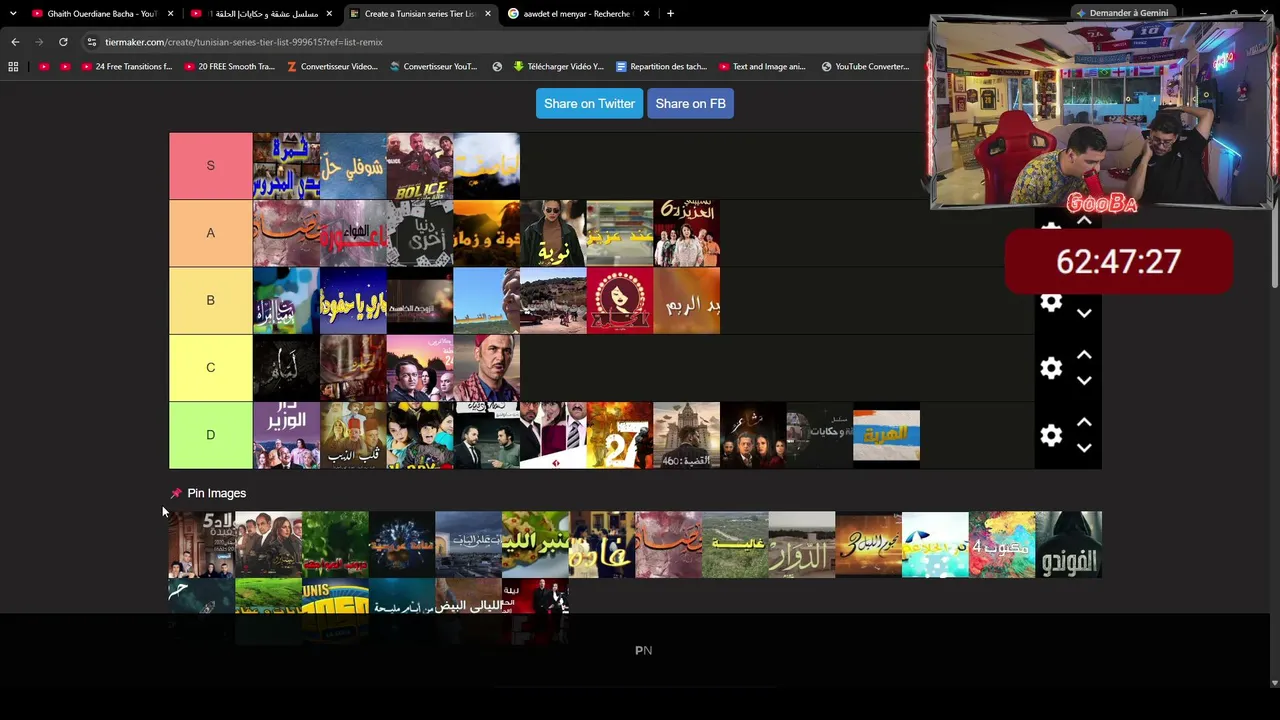
Task: Select the 'الفوندو' thumbnail in the image pool
Action: tap(1069, 545)
